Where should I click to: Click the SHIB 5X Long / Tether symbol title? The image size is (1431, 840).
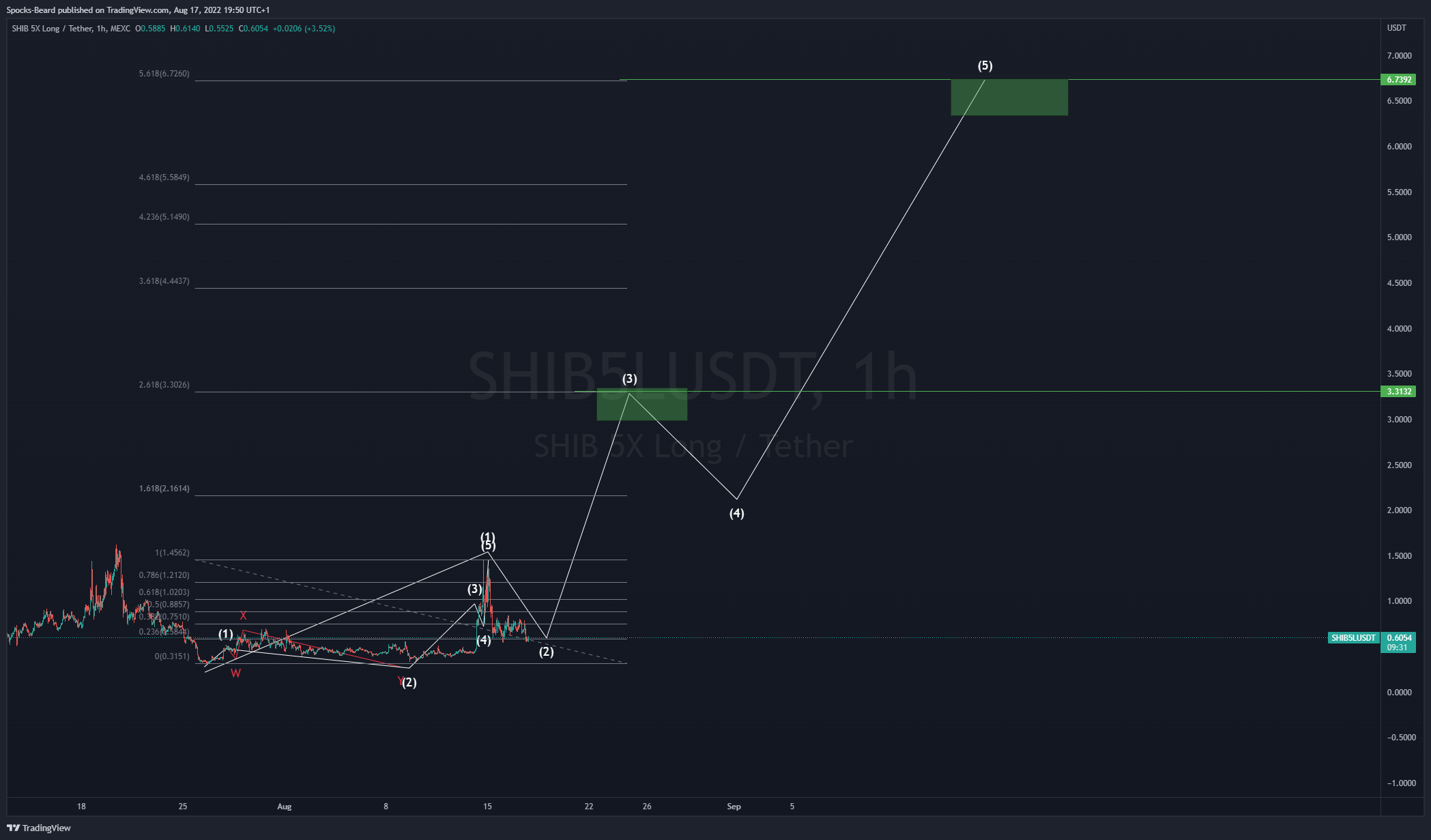pos(52,29)
